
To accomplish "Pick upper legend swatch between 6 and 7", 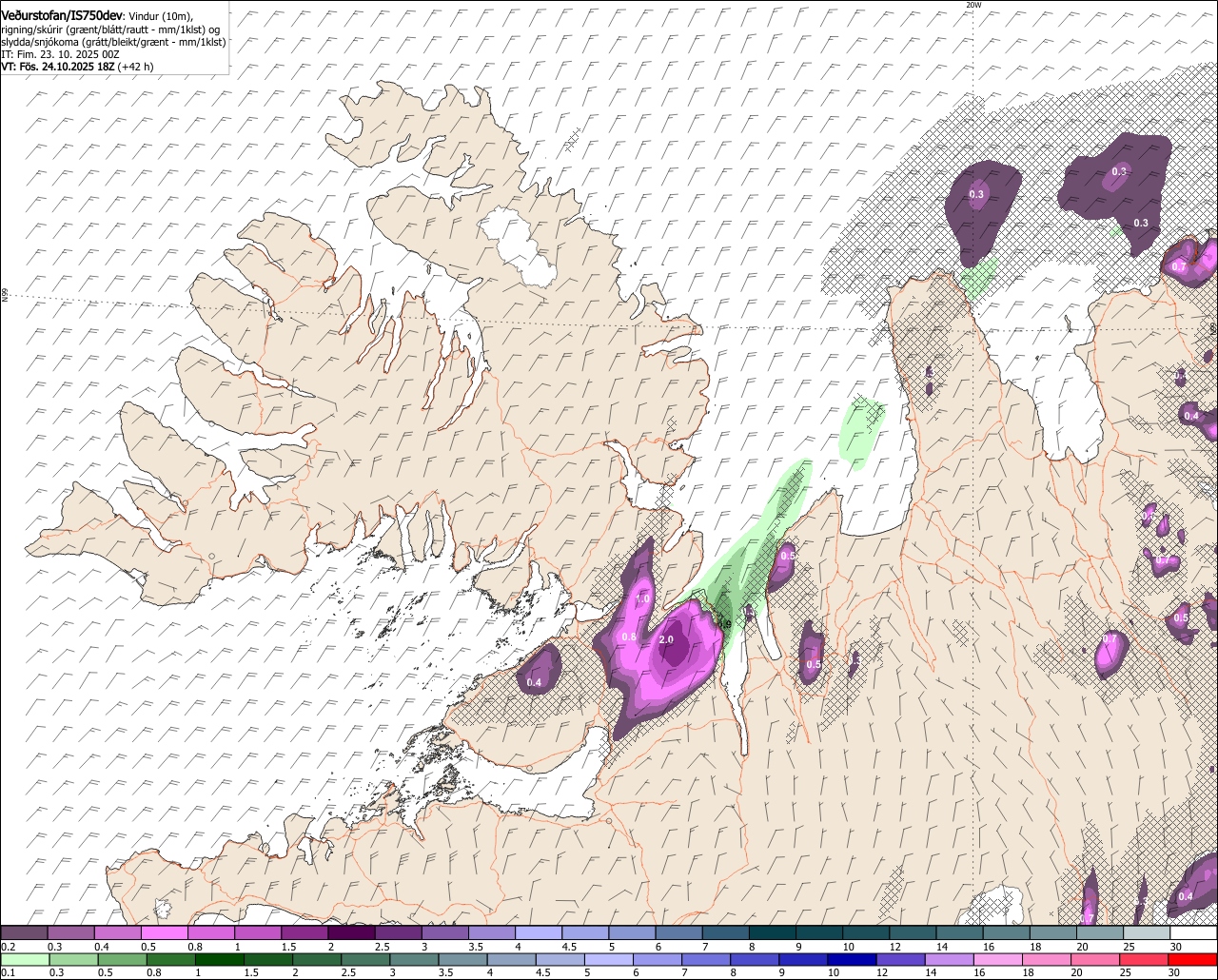I will tap(679, 932).
